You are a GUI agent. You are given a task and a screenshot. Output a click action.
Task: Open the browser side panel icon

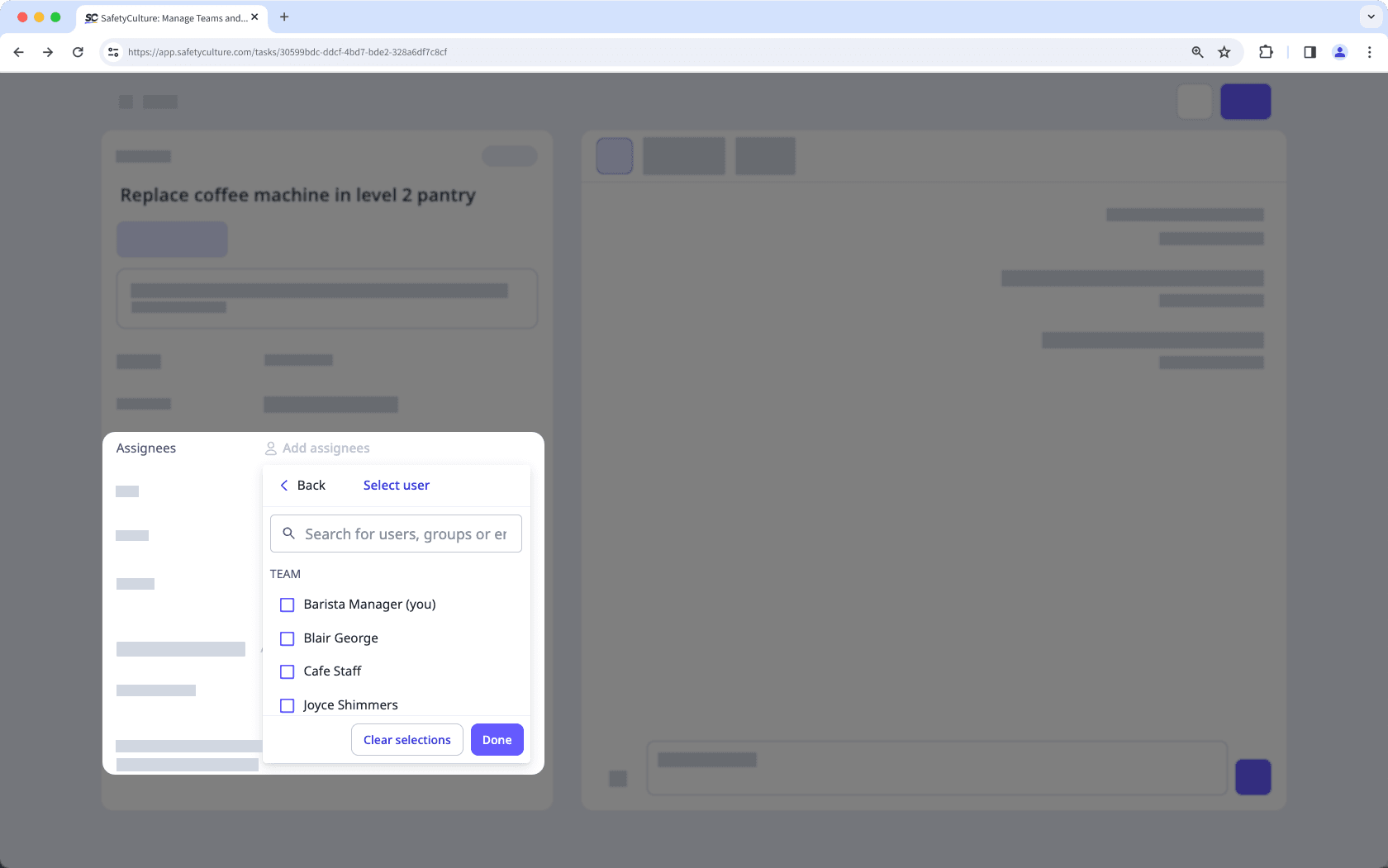(x=1310, y=51)
